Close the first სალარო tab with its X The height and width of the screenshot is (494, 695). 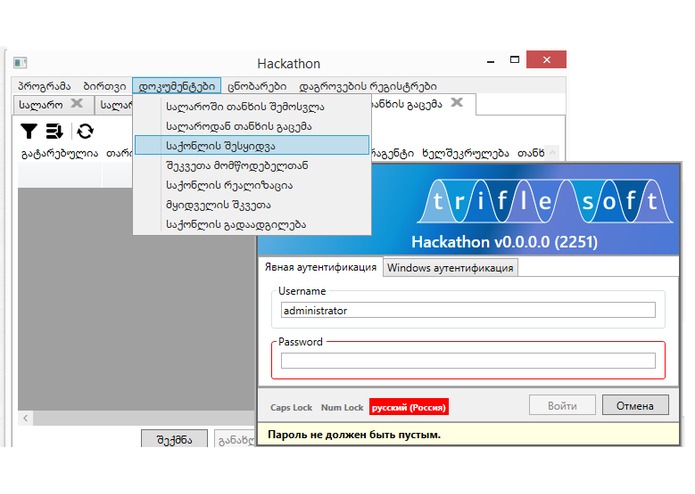[x=77, y=103]
